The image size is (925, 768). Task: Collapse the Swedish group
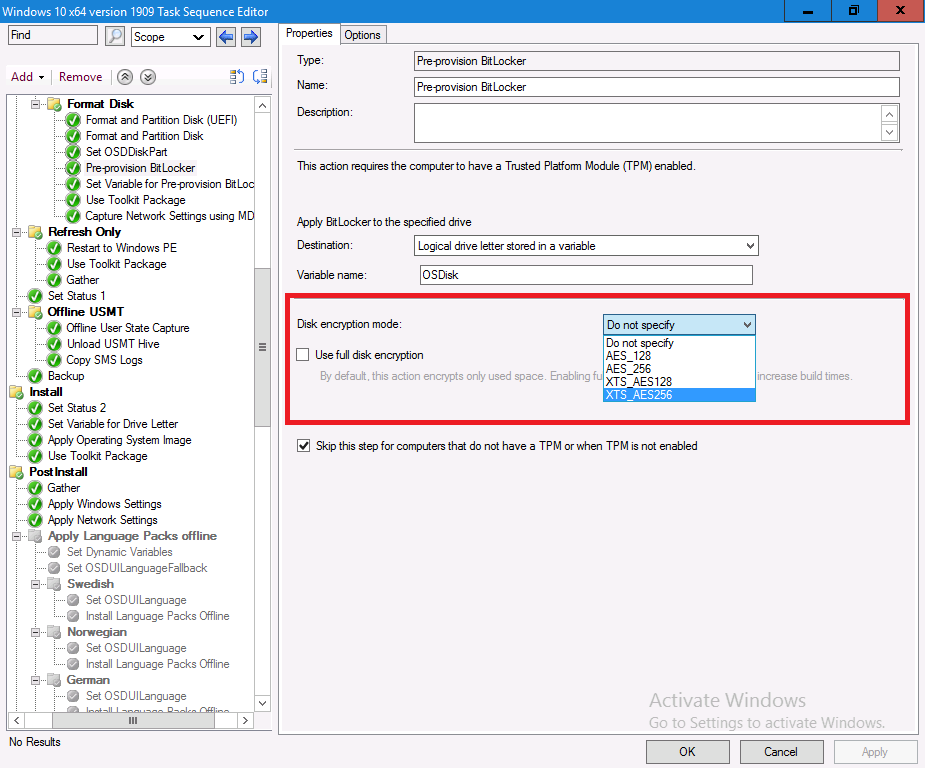coord(35,585)
